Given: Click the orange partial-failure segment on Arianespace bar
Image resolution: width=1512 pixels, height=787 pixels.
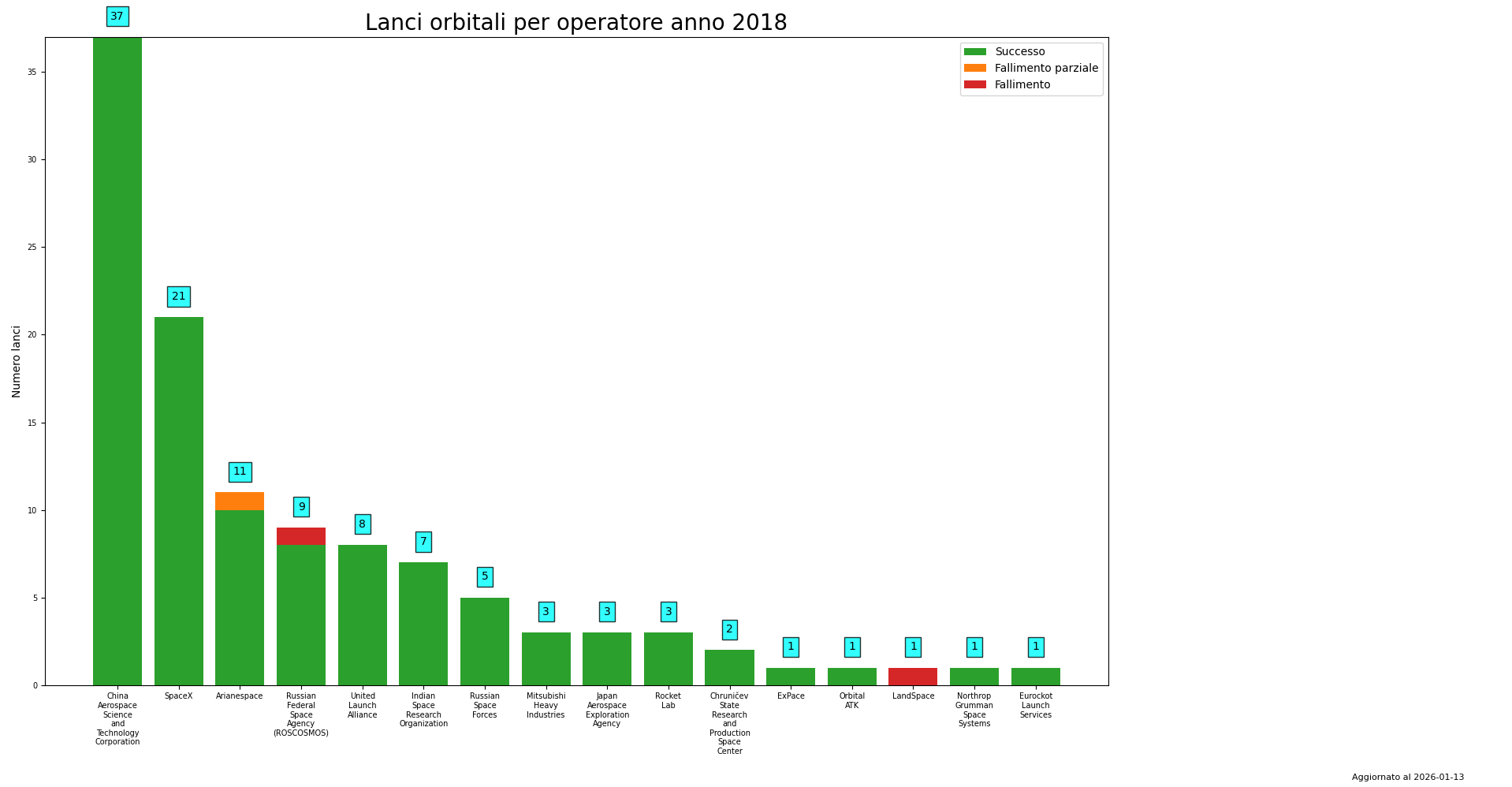Looking at the screenshot, I should (240, 502).
